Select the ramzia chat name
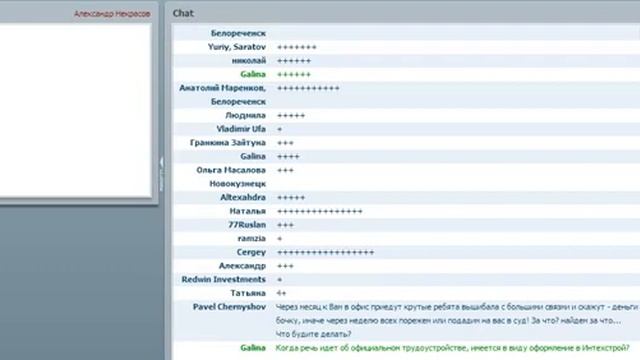 (x=252, y=238)
